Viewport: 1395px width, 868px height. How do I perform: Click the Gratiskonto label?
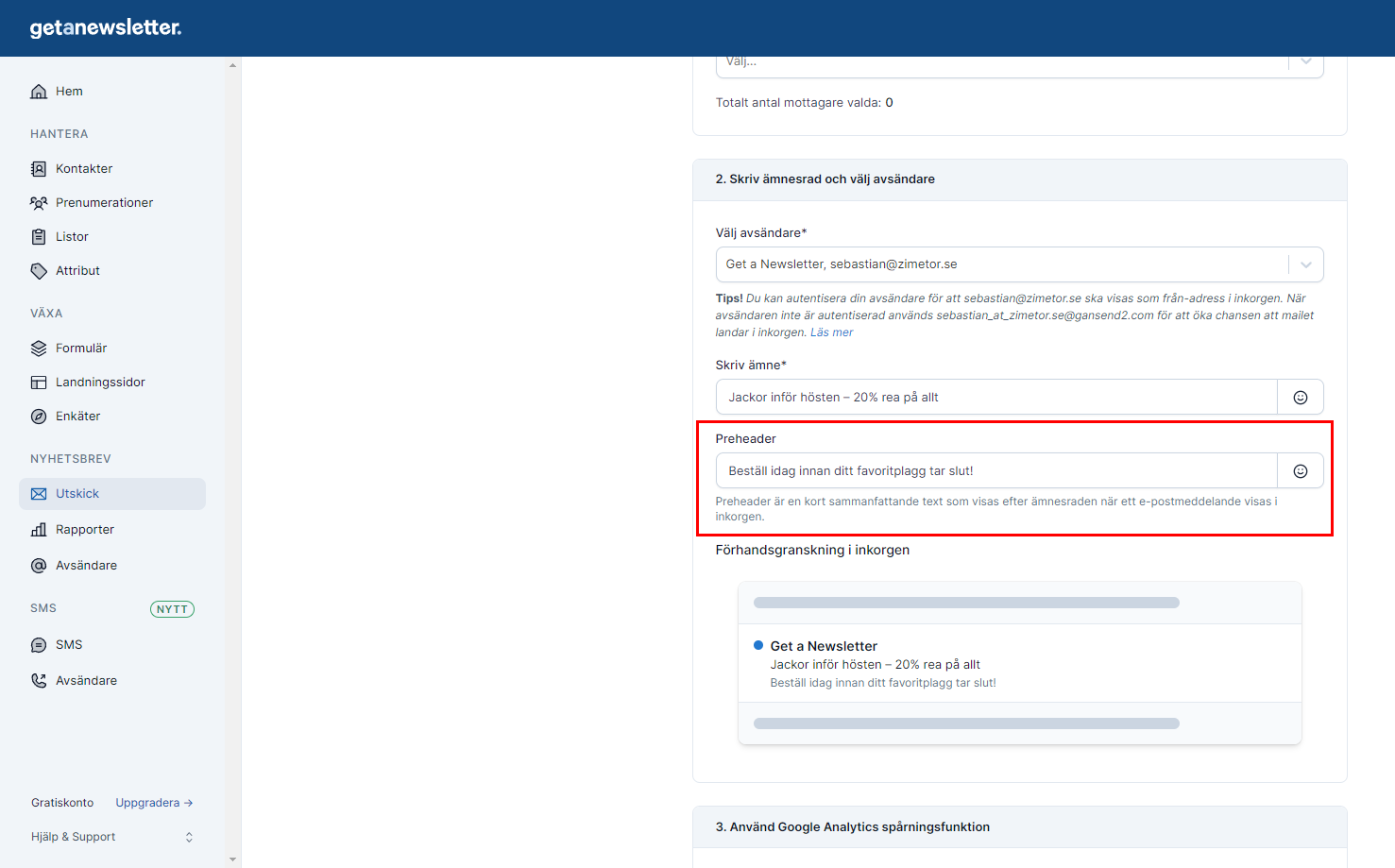click(x=62, y=803)
